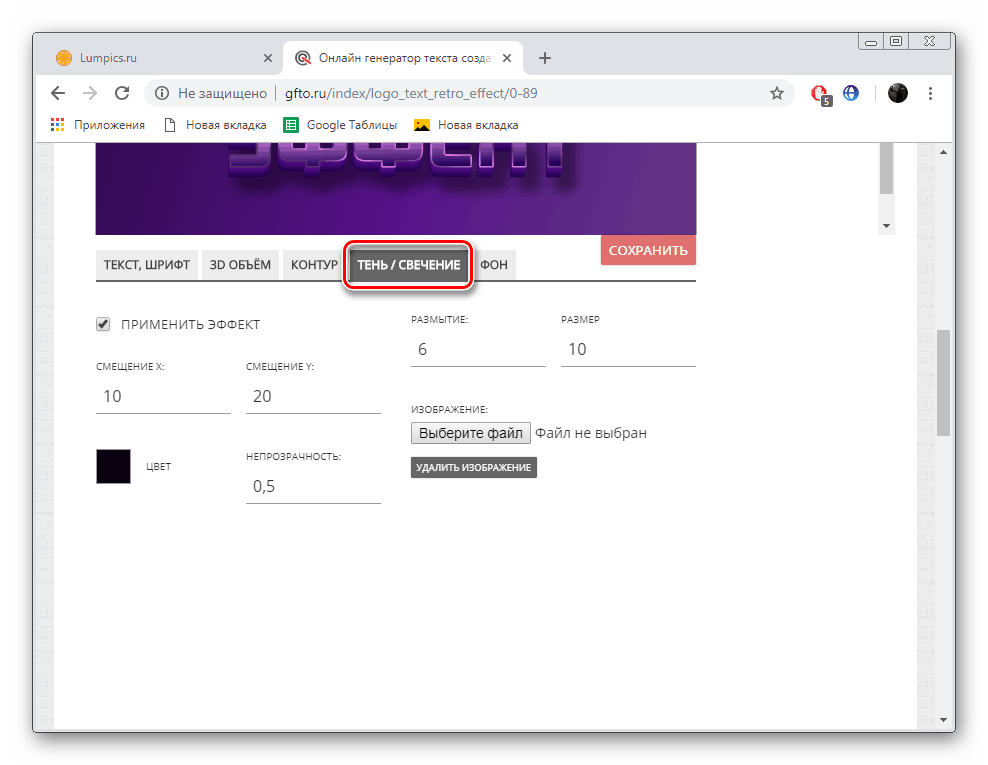Open the Chrome profile avatar

tap(897, 93)
